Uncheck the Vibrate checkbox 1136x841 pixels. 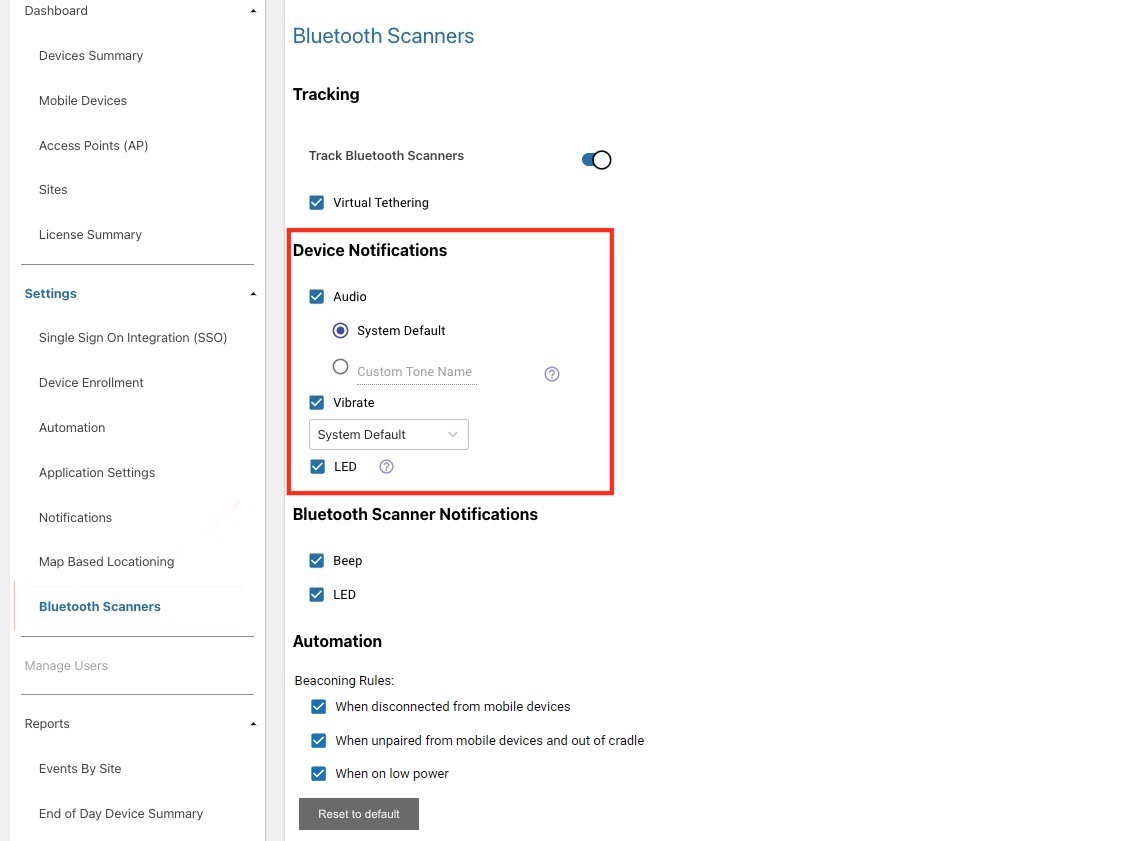[317, 403]
